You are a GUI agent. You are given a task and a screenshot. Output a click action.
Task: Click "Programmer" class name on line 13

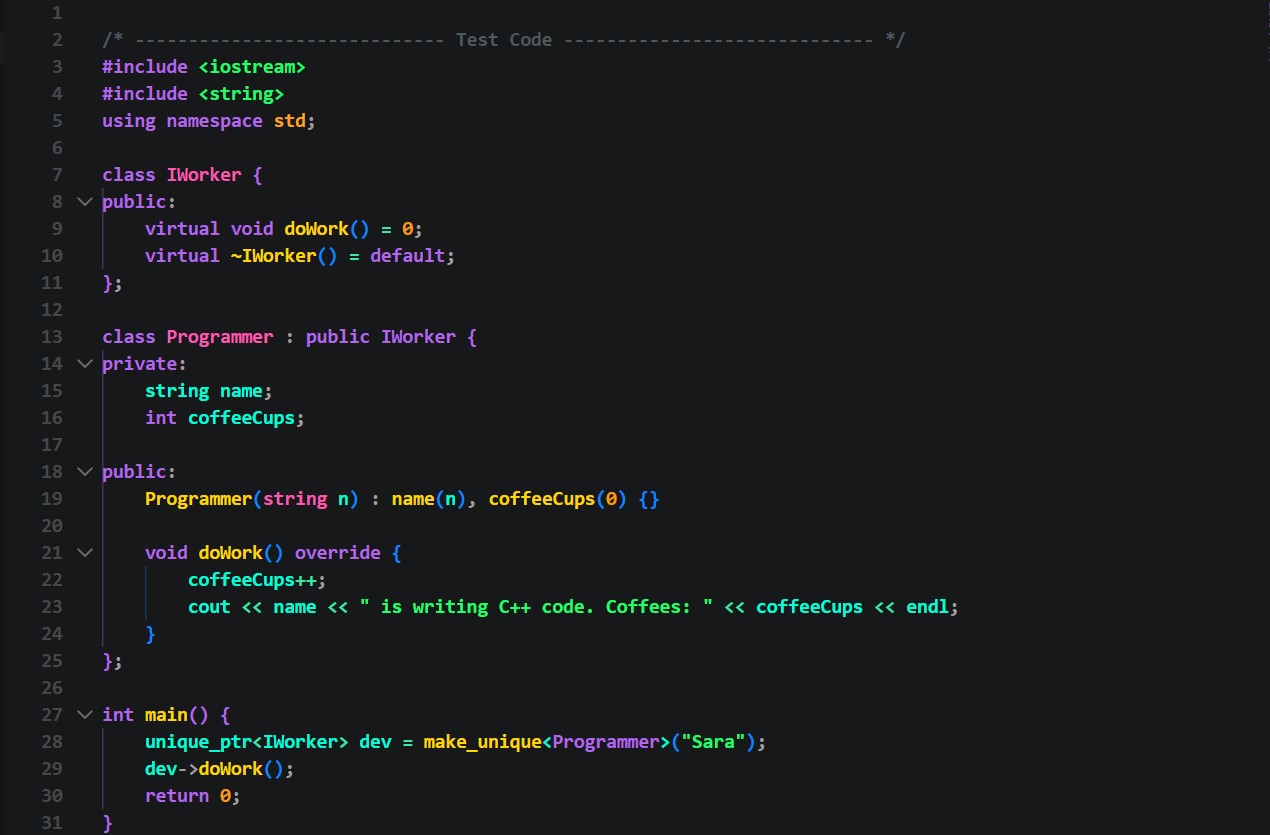(x=220, y=337)
